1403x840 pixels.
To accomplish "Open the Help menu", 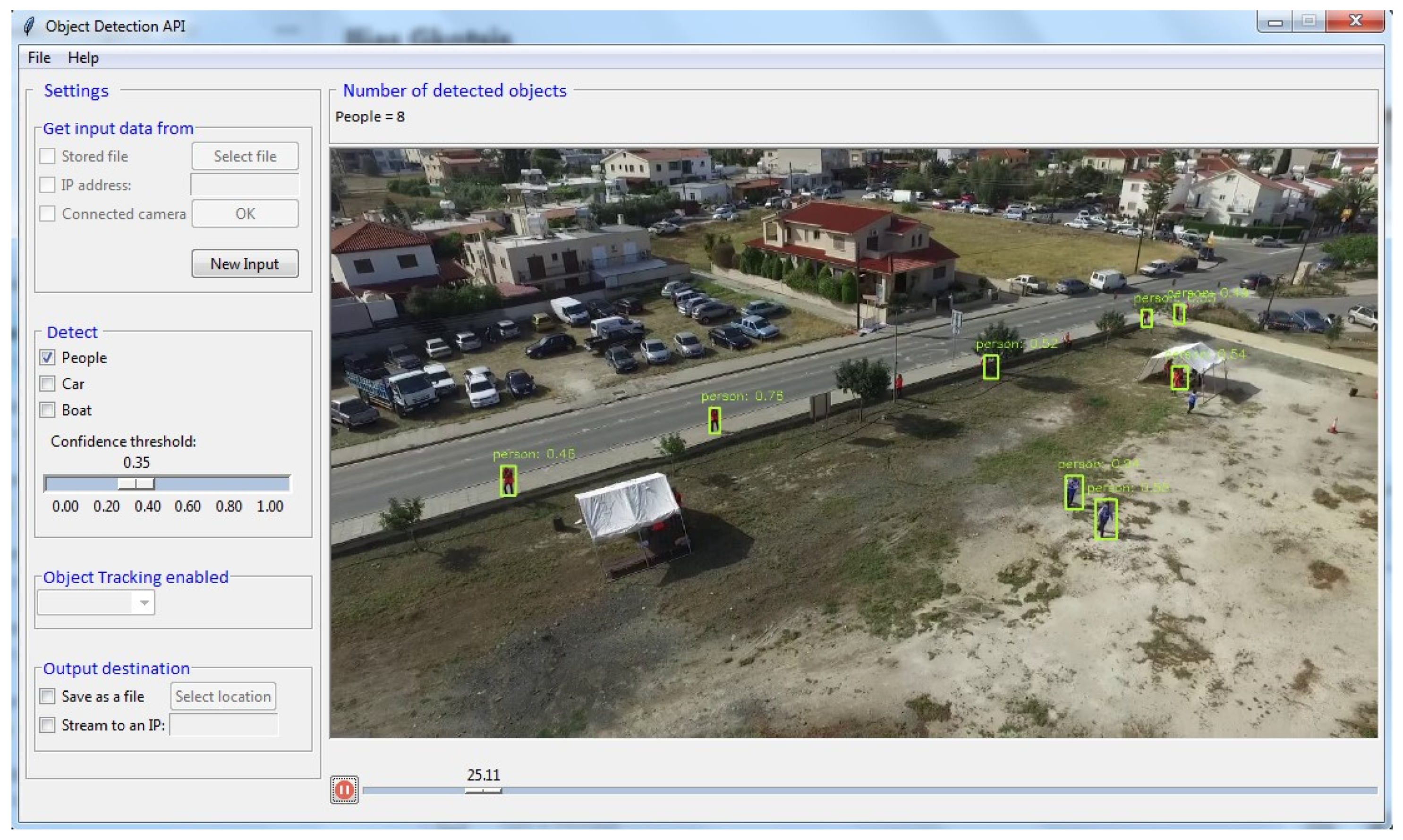I will (x=83, y=58).
